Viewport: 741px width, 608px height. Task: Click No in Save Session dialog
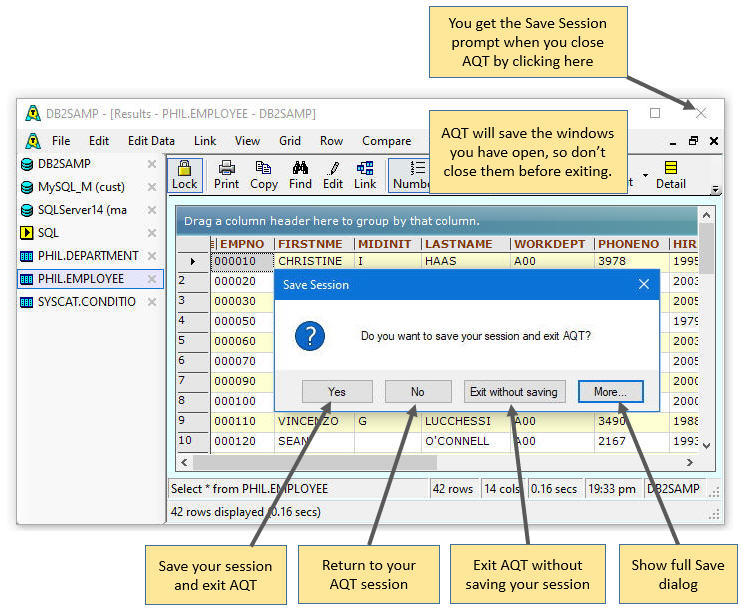[x=418, y=392]
